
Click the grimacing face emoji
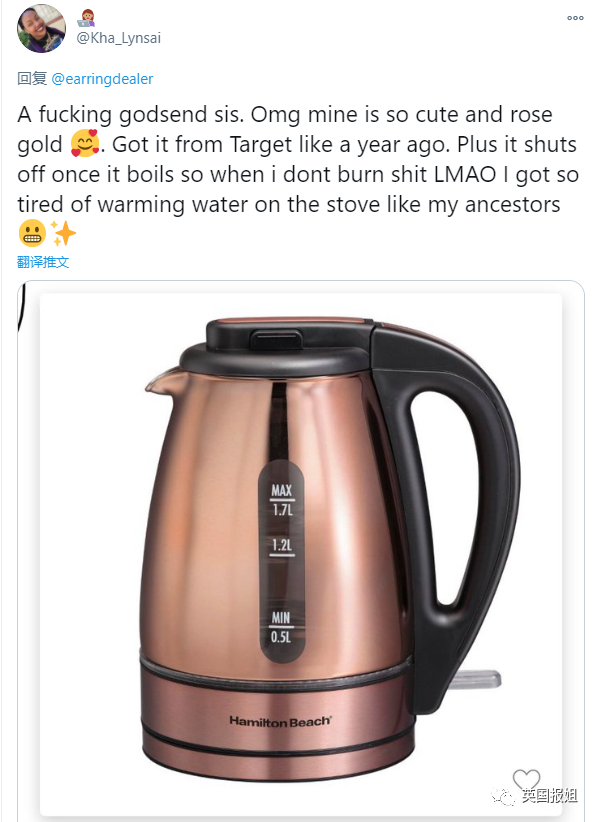click(x=32, y=233)
